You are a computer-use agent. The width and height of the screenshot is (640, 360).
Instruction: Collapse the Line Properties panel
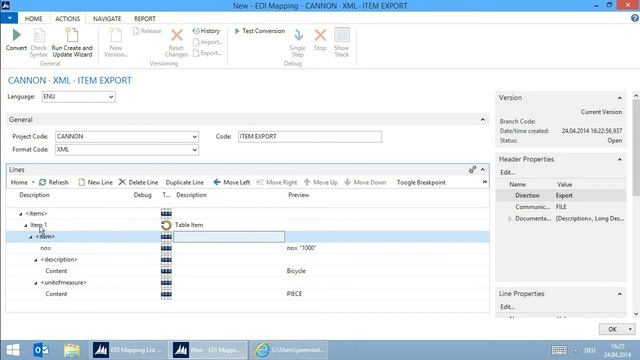click(619, 294)
